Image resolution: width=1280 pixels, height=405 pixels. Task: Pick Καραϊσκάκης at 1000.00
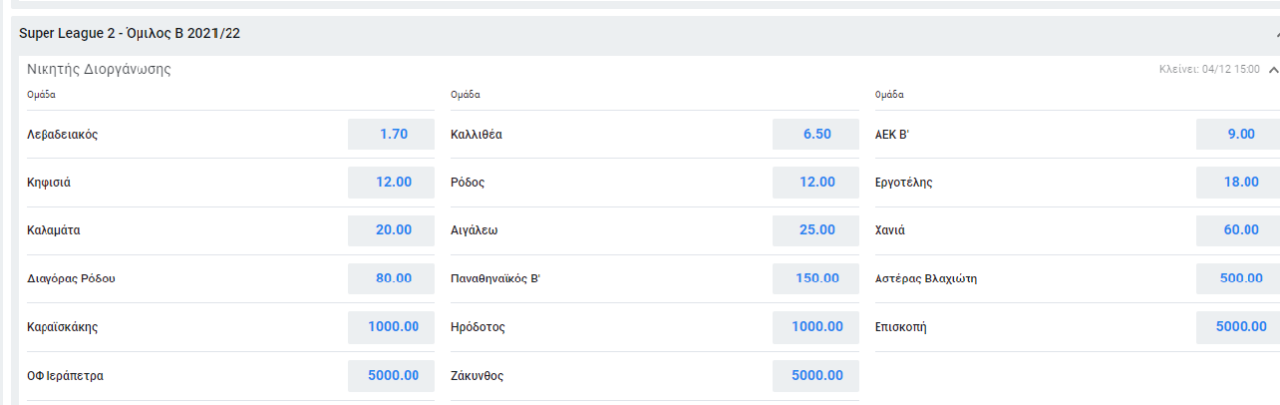392,326
